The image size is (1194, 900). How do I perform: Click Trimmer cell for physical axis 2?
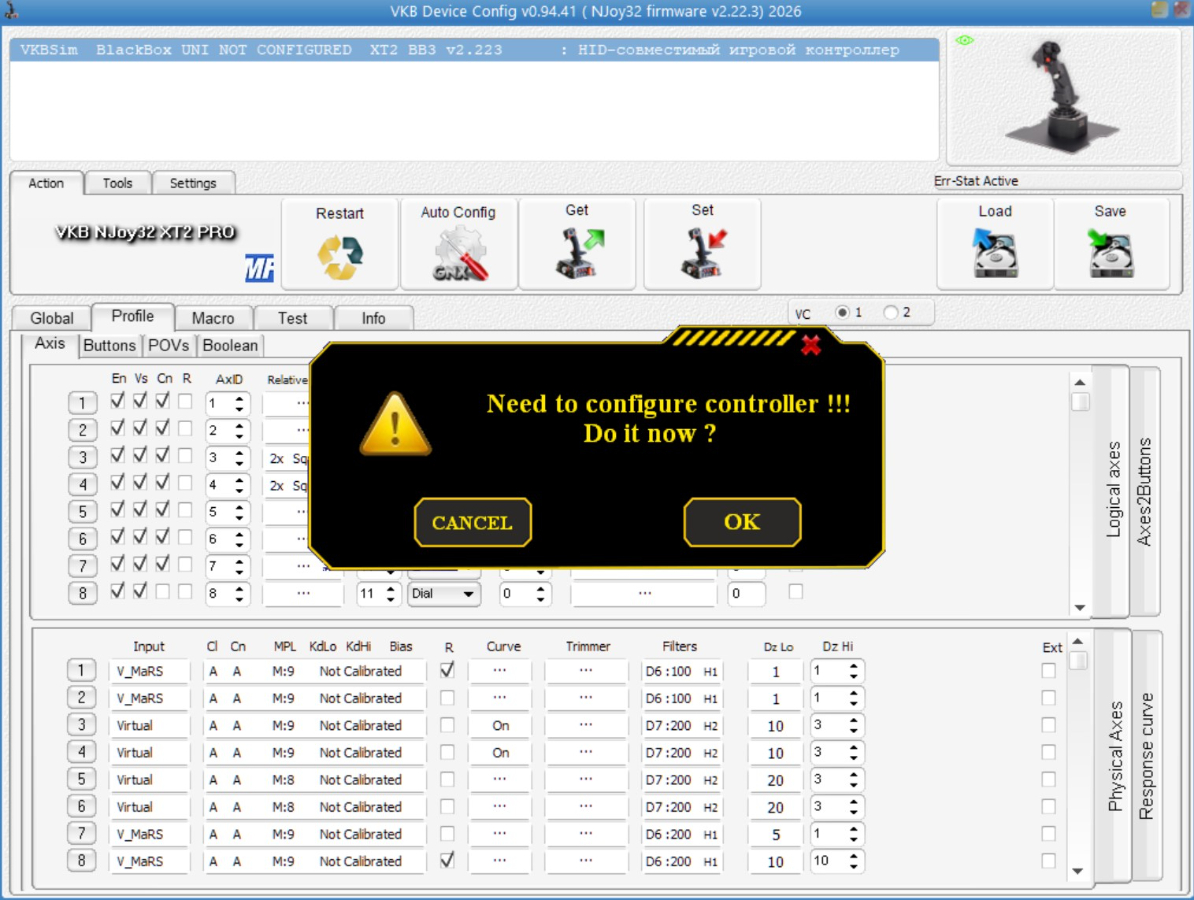(x=586, y=698)
